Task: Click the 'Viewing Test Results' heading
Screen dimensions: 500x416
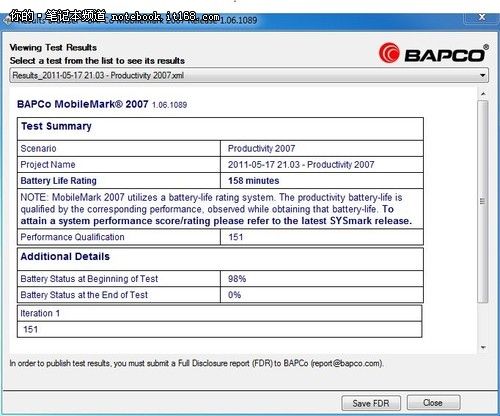Action: click(x=53, y=48)
